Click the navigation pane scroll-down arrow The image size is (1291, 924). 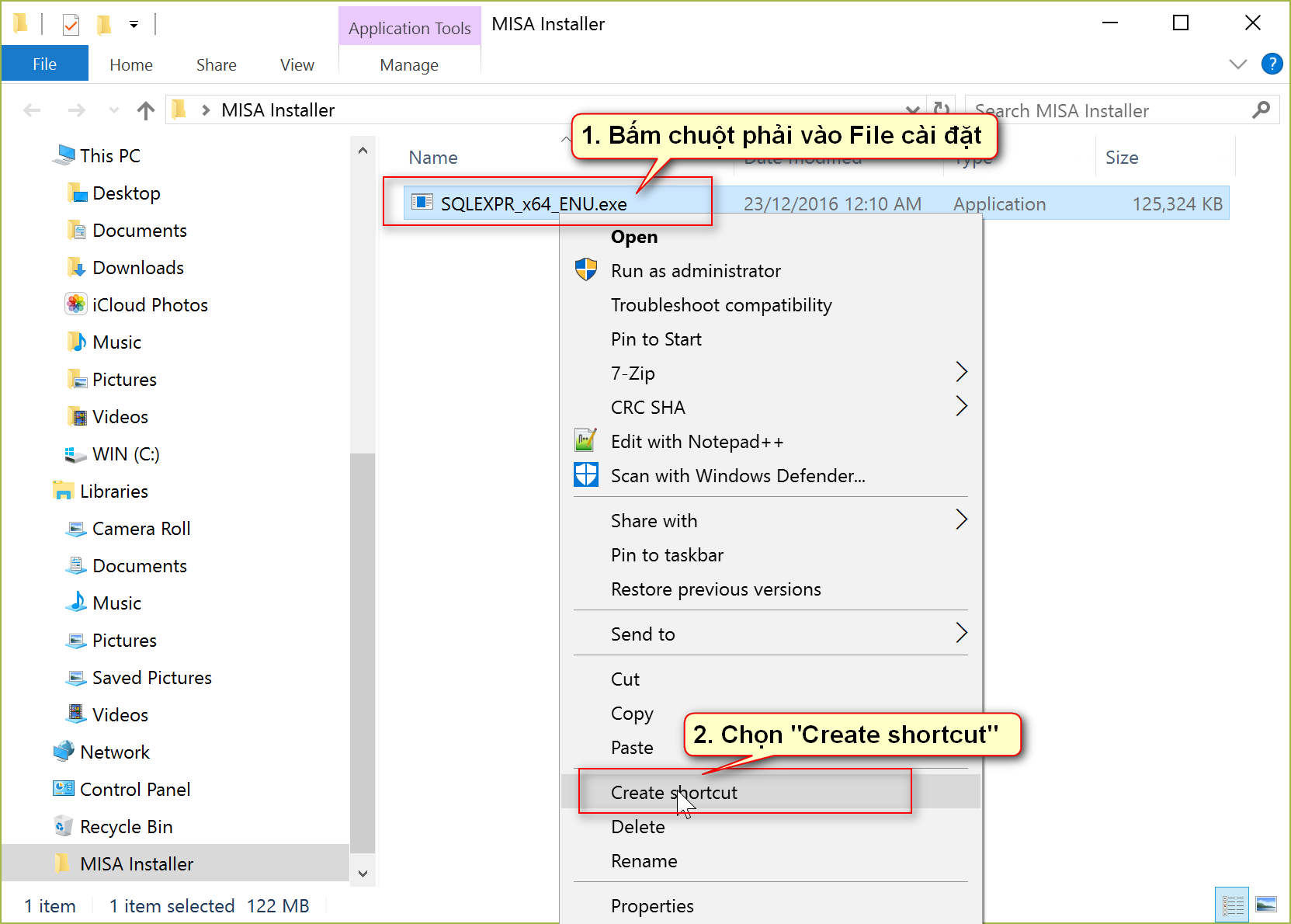(363, 874)
